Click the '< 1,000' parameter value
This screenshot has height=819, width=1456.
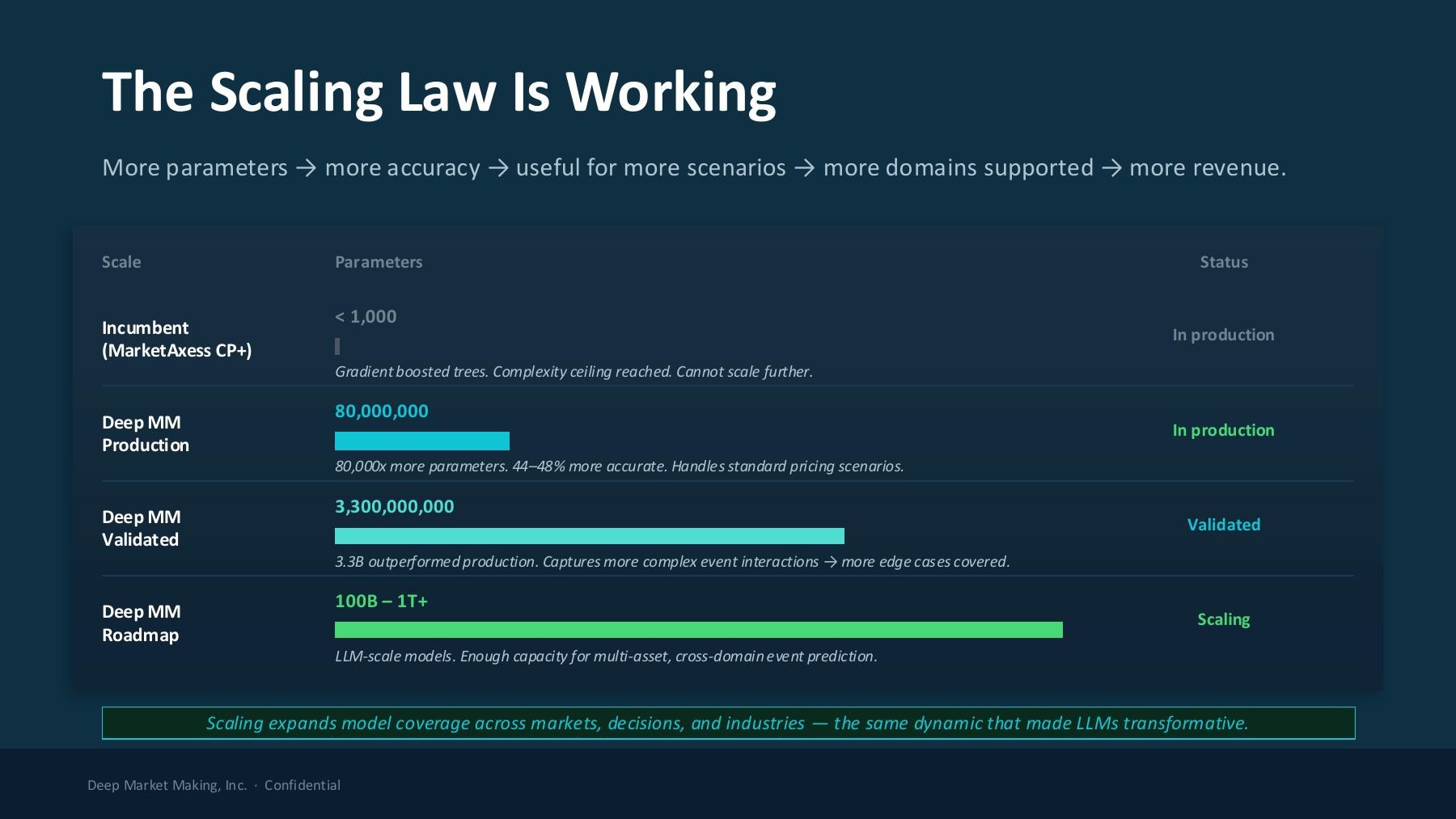[x=366, y=316]
